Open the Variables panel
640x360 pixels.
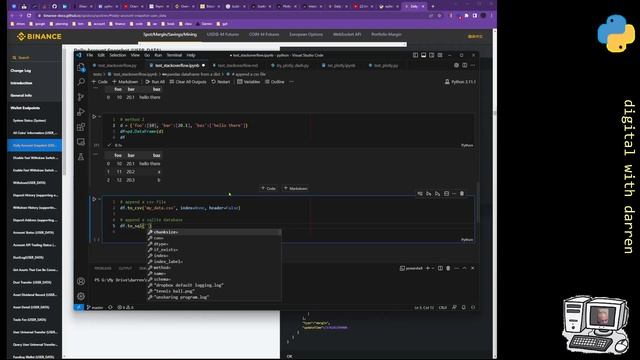249,82
